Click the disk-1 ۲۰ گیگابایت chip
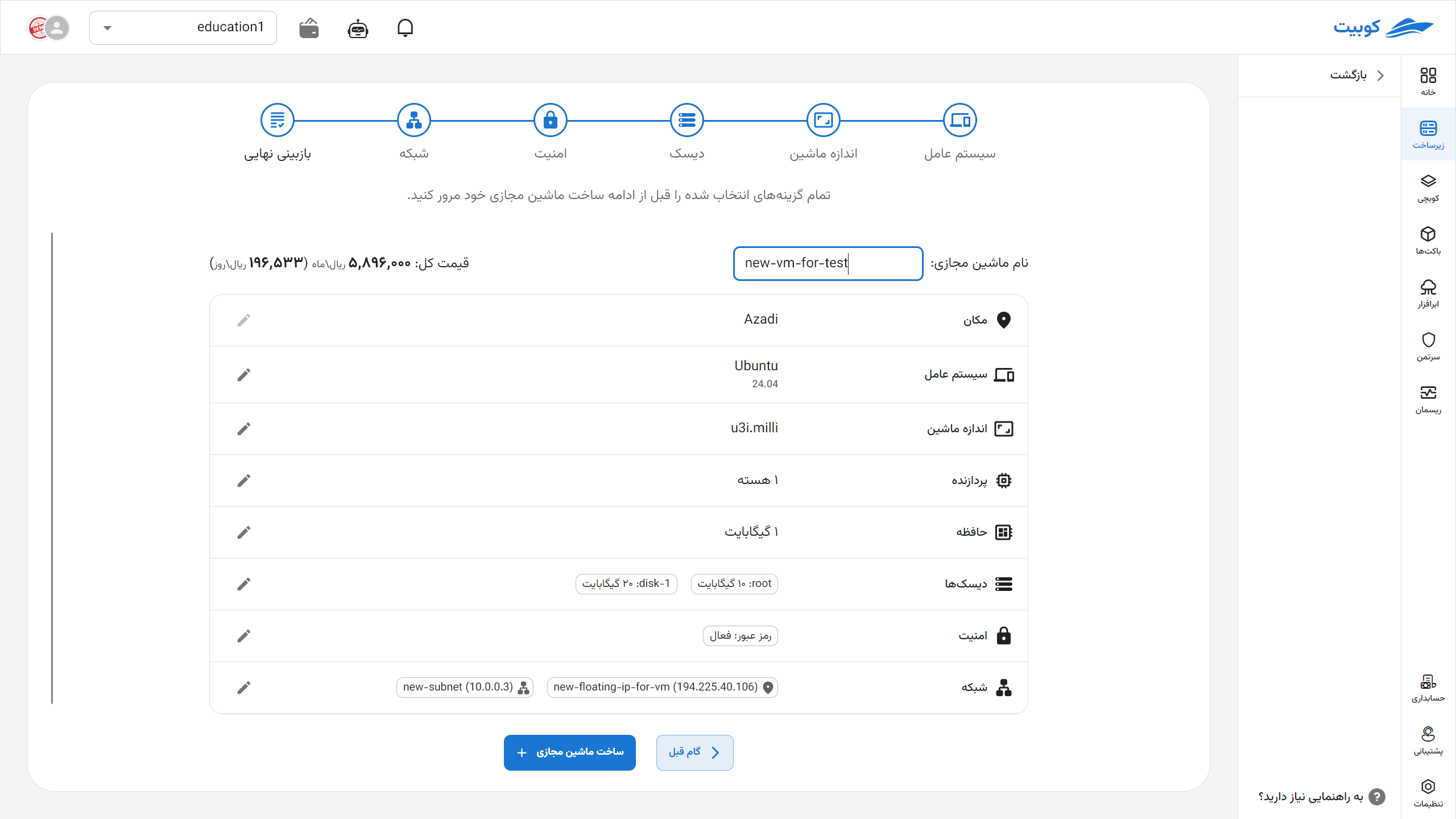 pyautogui.click(x=626, y=584)
